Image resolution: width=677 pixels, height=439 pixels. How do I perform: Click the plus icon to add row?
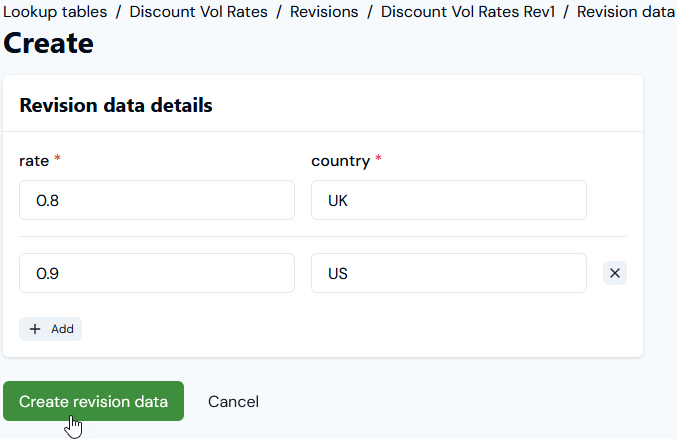click(35, 329)
